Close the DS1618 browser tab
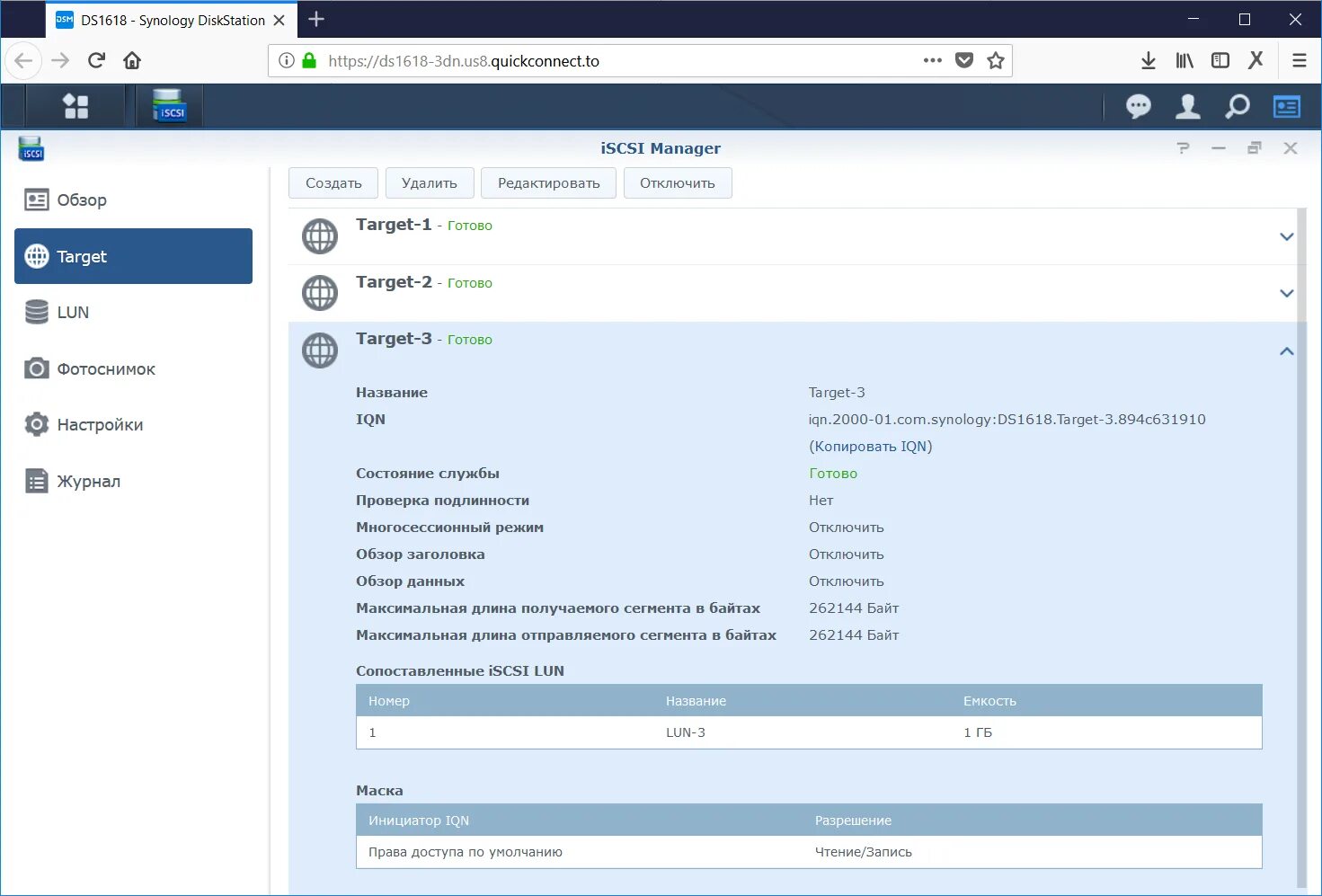Image resolution: width=1322 pixels, height=896 pixels. click(x=279, y=20)
